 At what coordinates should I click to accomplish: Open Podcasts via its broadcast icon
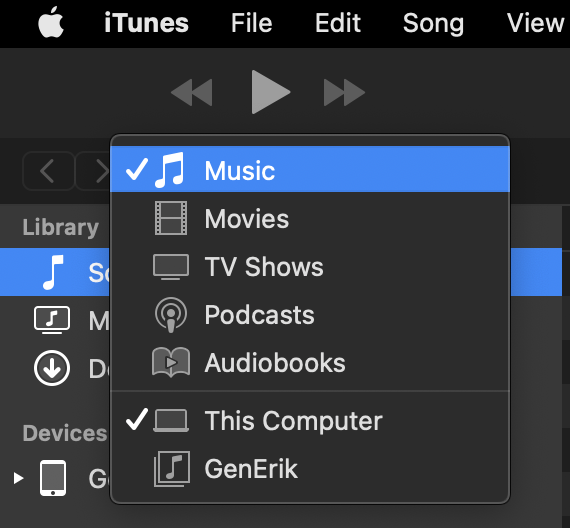tap(171, 315)
